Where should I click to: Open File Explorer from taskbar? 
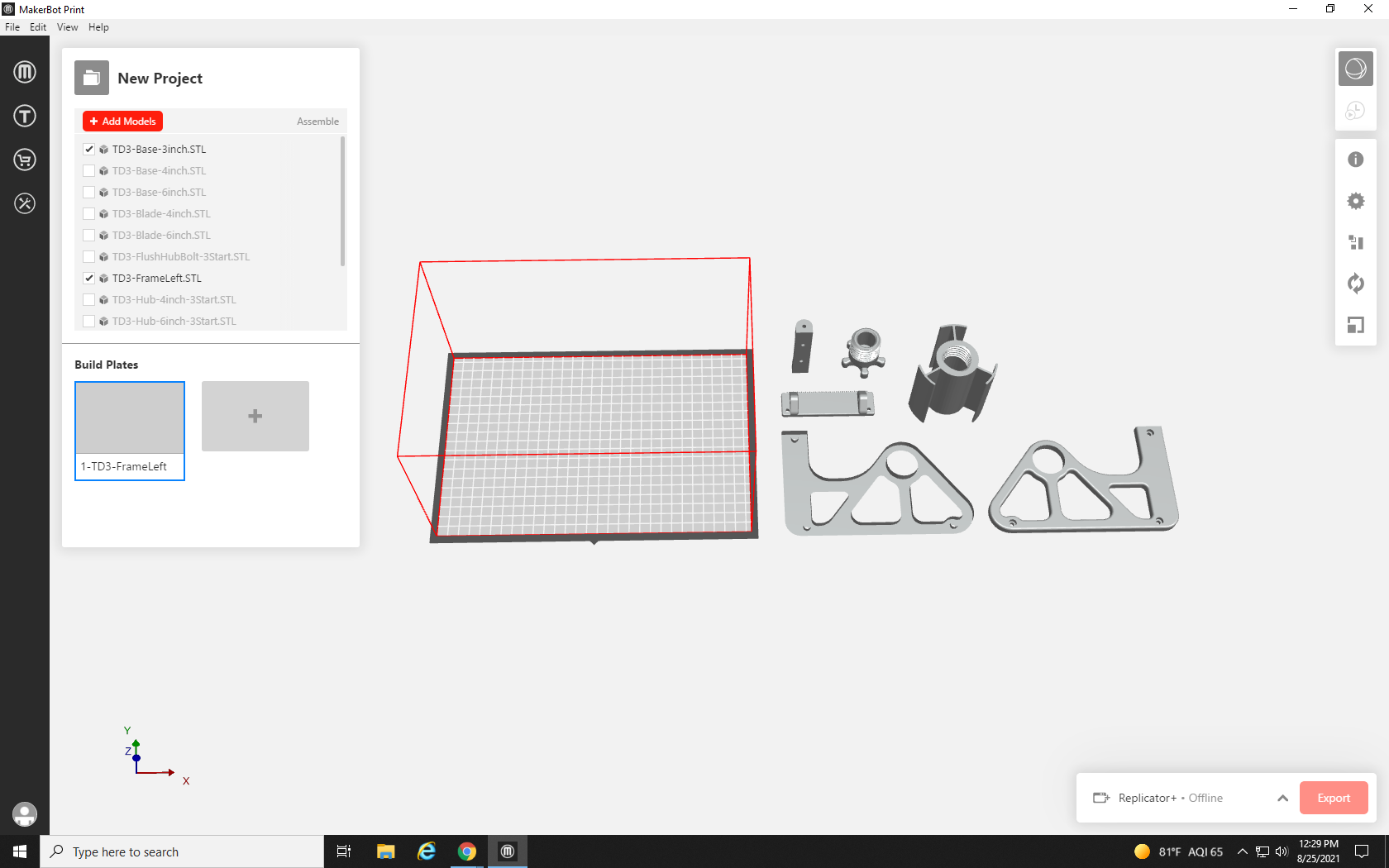click(385, 851)
